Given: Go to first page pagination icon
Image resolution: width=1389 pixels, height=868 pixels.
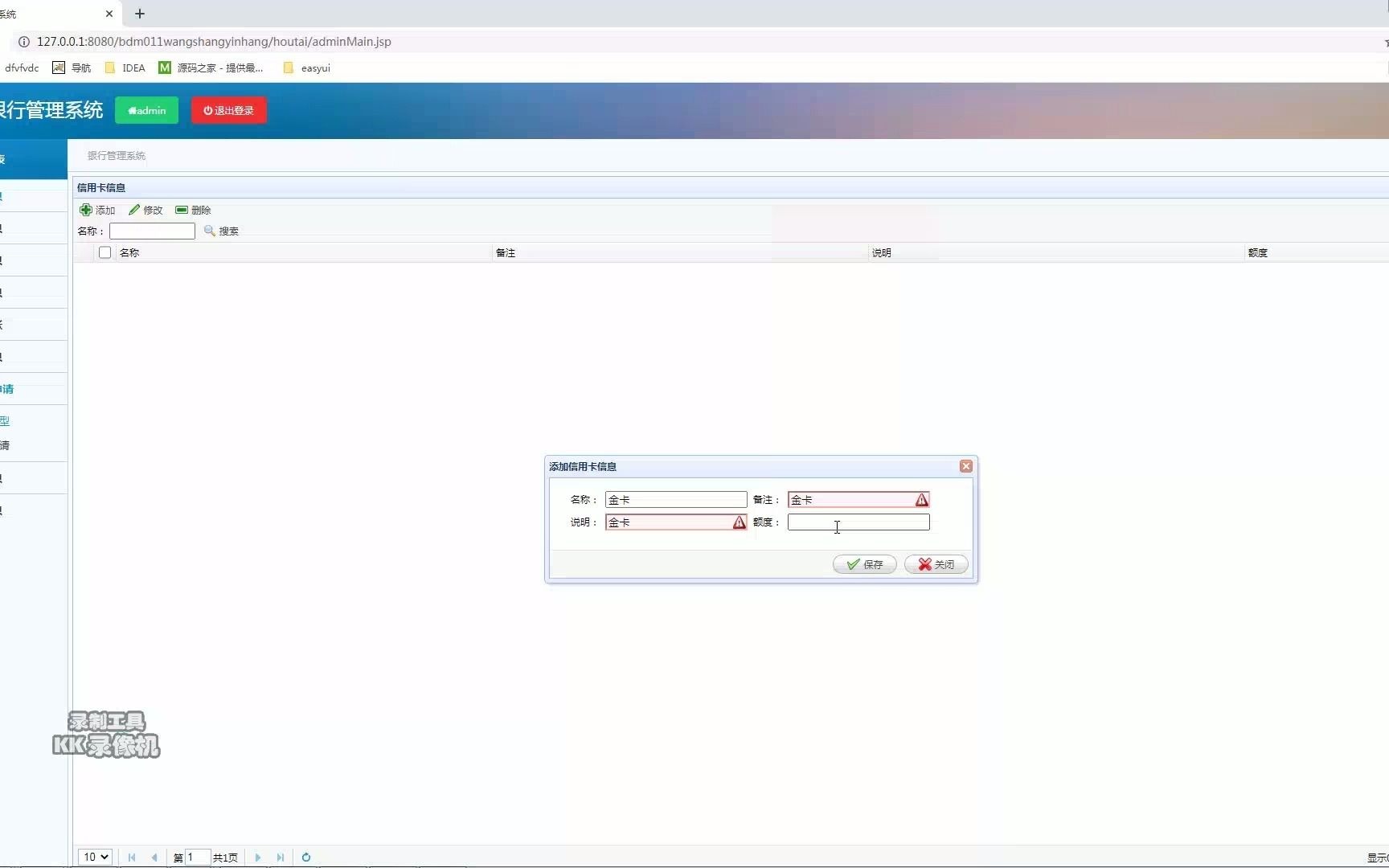Looking at the screenshot, I should pyautogui.click(x=132, y=858).
